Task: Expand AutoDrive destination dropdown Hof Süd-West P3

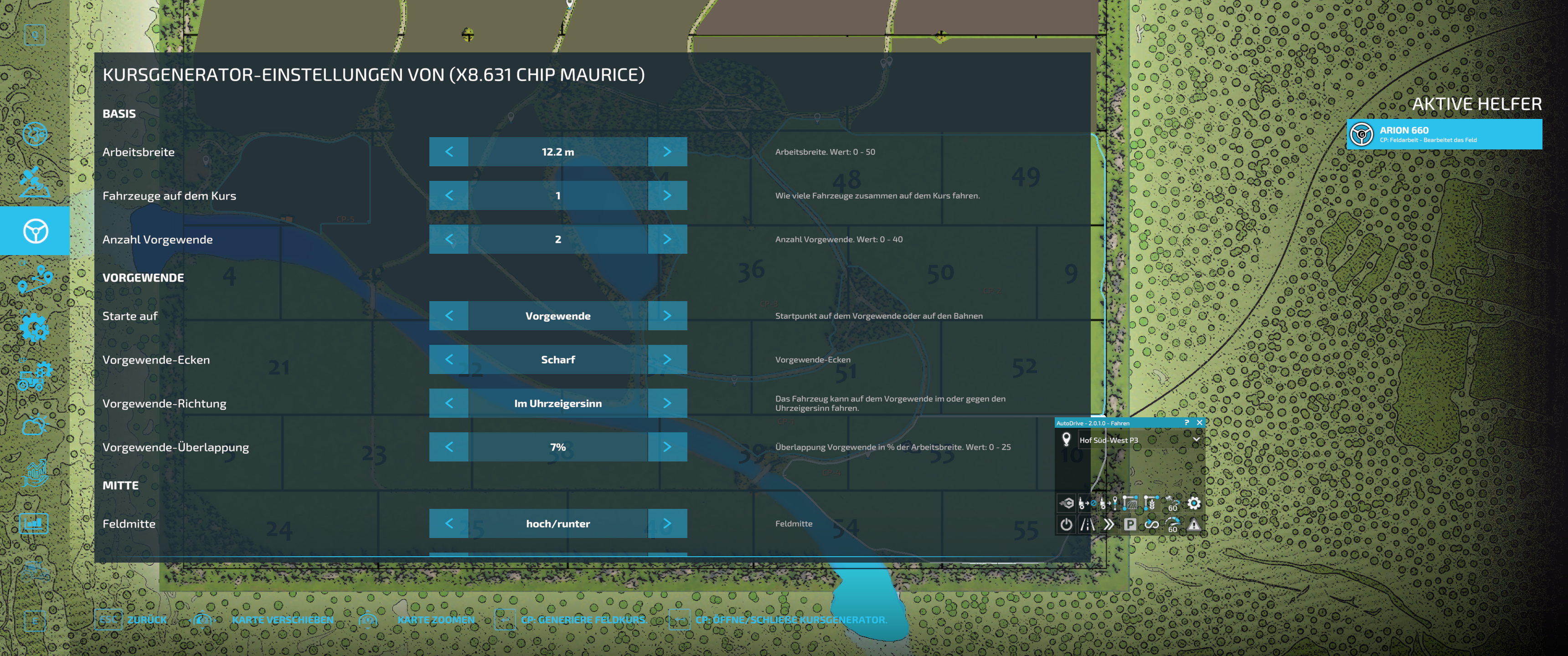Action: point(1196,440)
